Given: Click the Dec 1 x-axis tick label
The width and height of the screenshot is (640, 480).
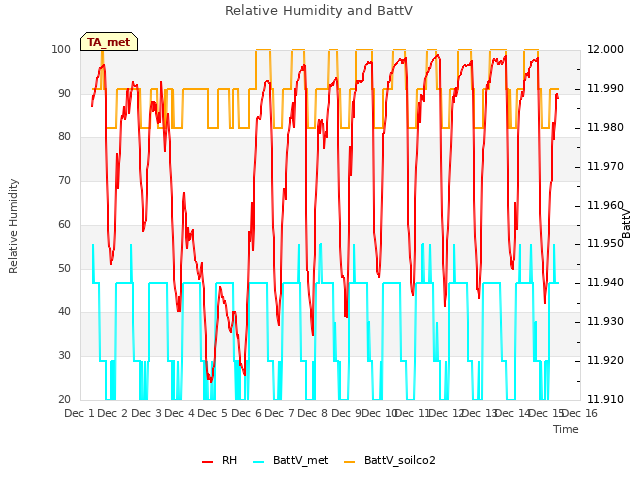Looking at the screenshot, I should click(x=79, y=413).
